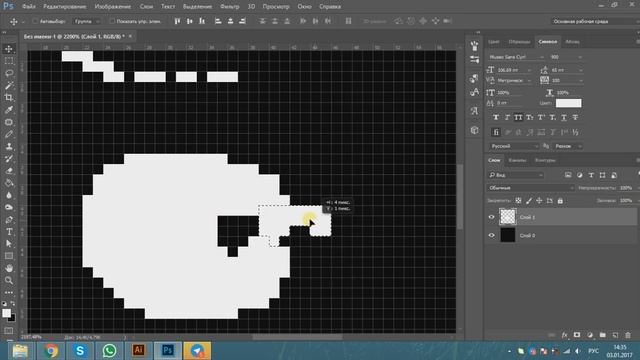Viewport: 640px width, 360px height.
Task: Select the Paint Bucket tool
Action: (9, 183)
